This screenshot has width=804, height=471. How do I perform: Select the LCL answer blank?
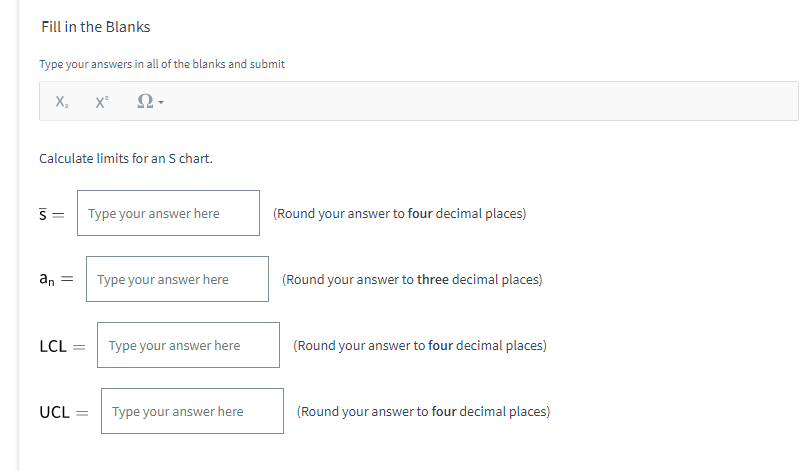(188, 345)
